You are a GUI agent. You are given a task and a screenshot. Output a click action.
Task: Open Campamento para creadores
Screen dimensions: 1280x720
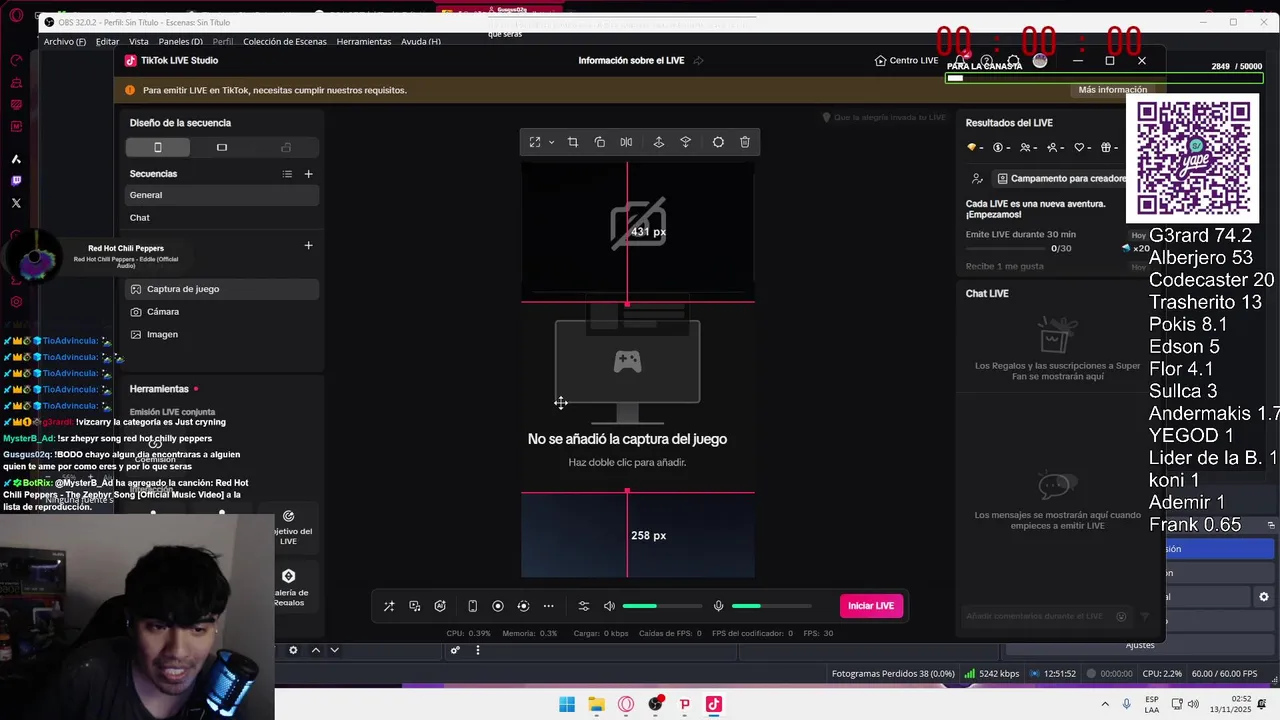tap(1061, 179)
